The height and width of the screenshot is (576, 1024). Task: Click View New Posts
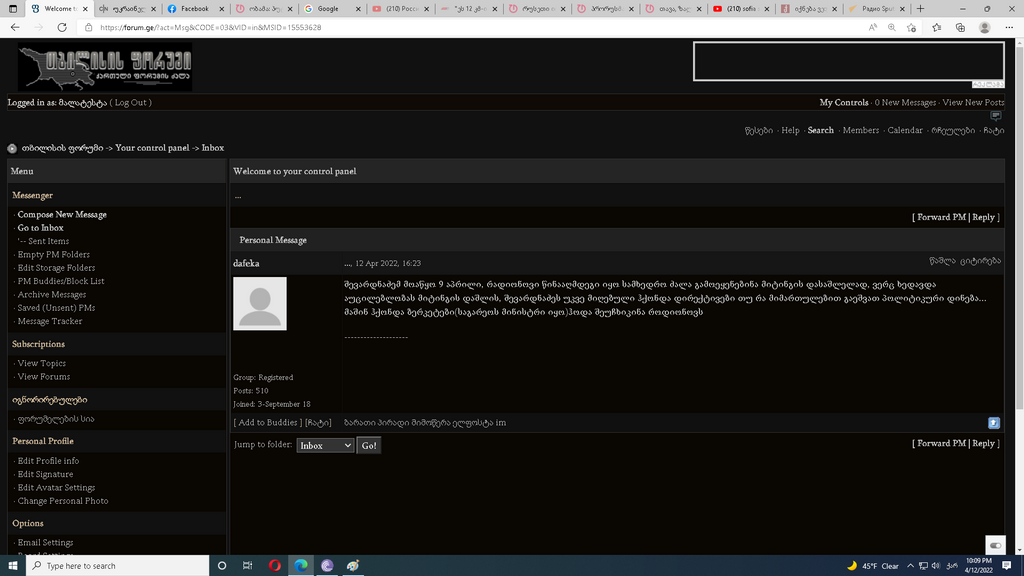(973, 103)
